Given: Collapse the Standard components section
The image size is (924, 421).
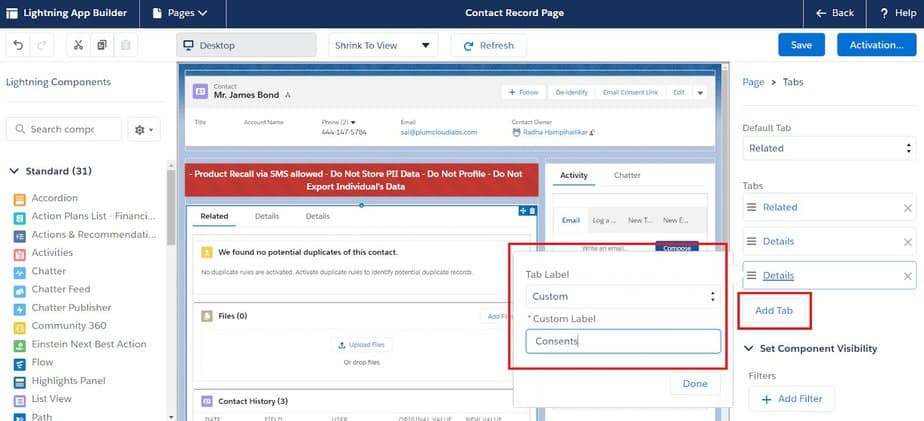Looking at the screenshot, I should (14, 171).
